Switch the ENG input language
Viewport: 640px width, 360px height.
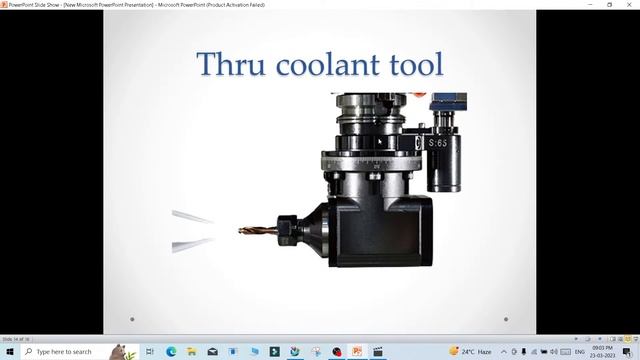(x=580, y=351)
